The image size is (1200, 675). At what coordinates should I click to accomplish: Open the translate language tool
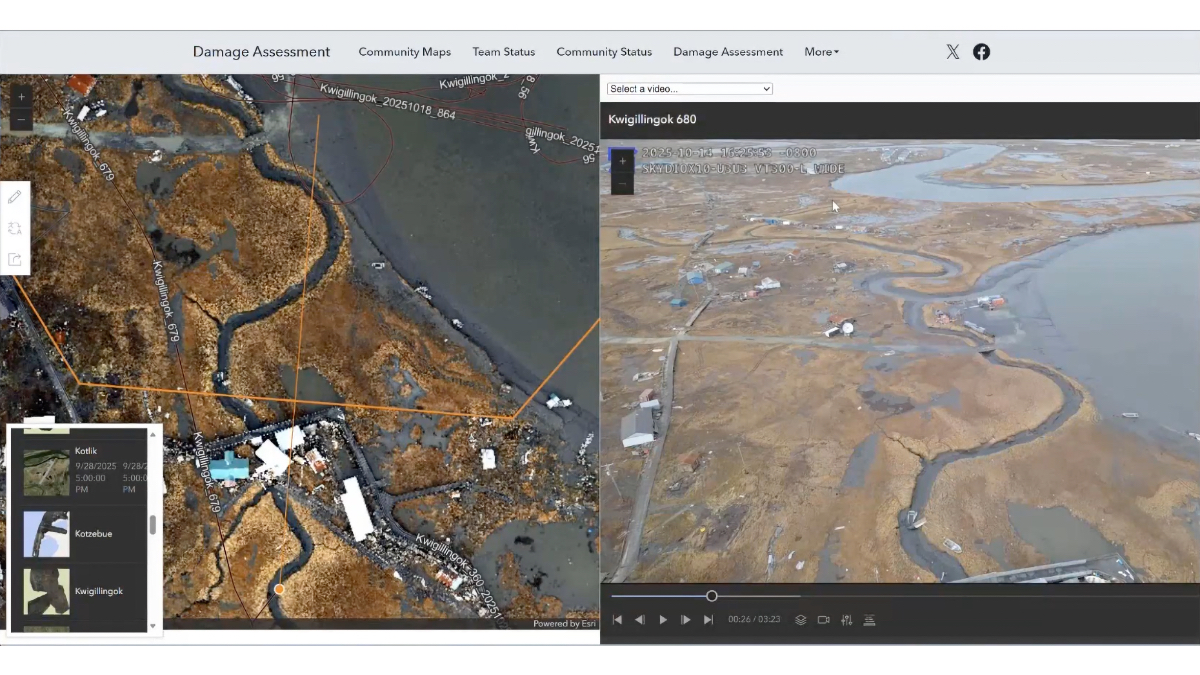coord(14,228)
